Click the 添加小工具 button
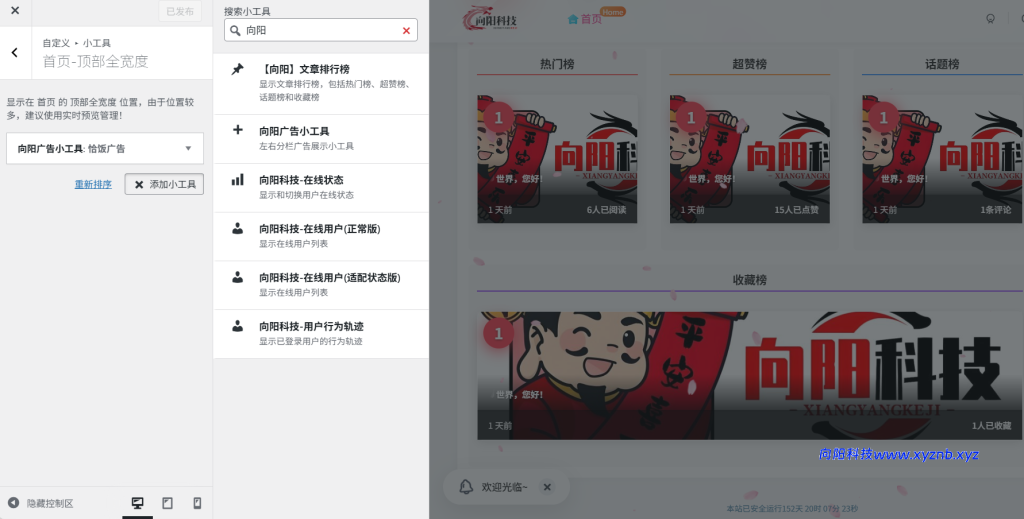 pos(165,184)
